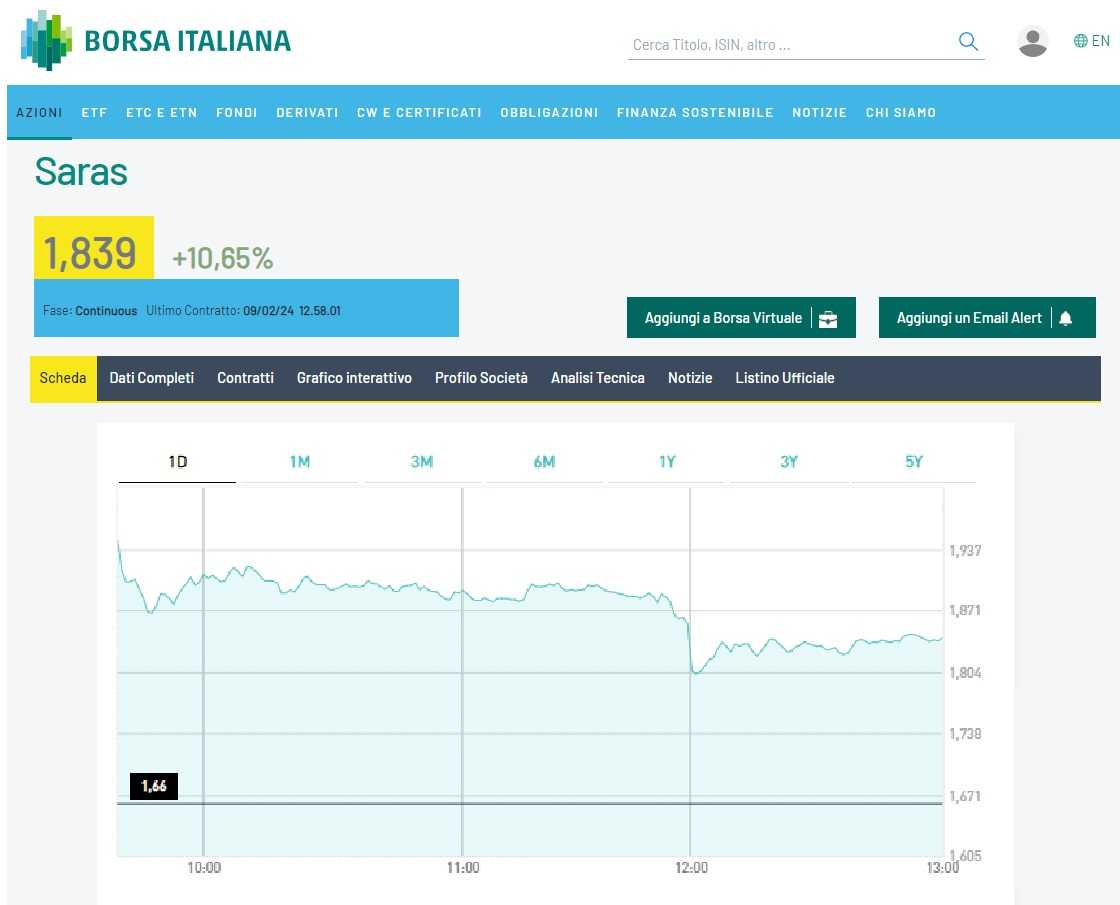The height and width of the screenshot is (905, 1120).
Task: Select the Dati Completi tab
Action: 151,378
